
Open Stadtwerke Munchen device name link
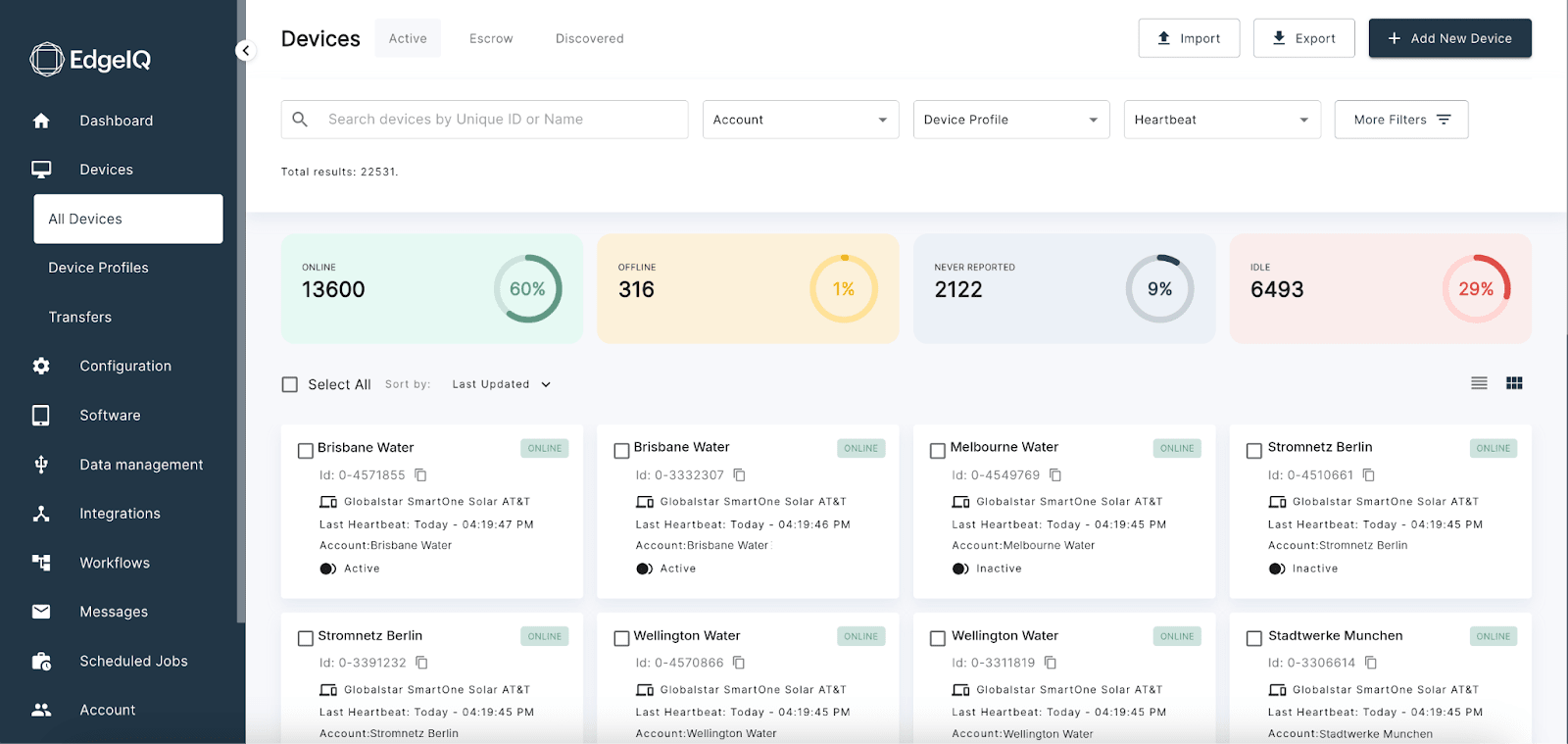1336,635
